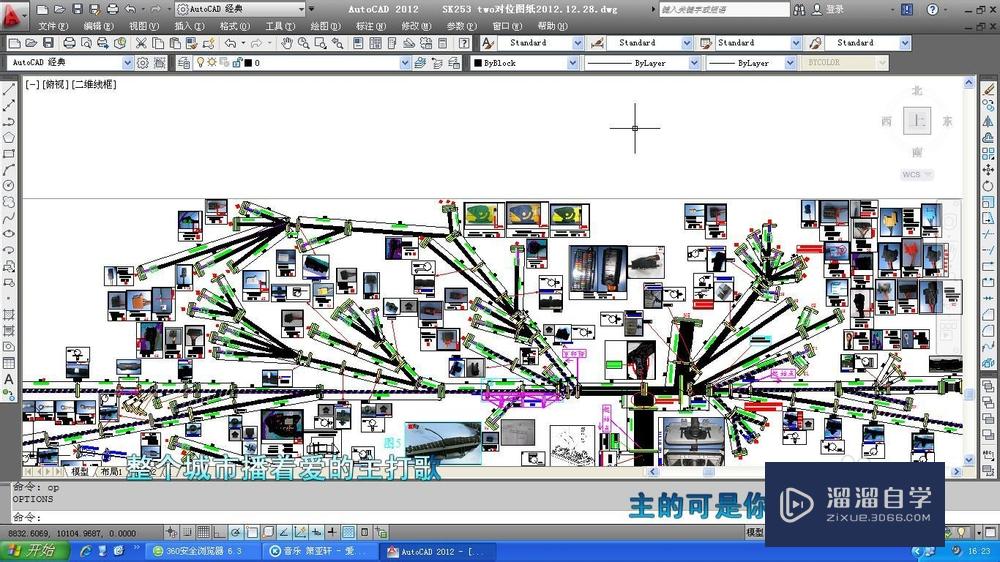Viewport: 1000px width, 562px height.
Task: Click the binoculars search icon
Action: pyautogui.click(x=799, y=9)
